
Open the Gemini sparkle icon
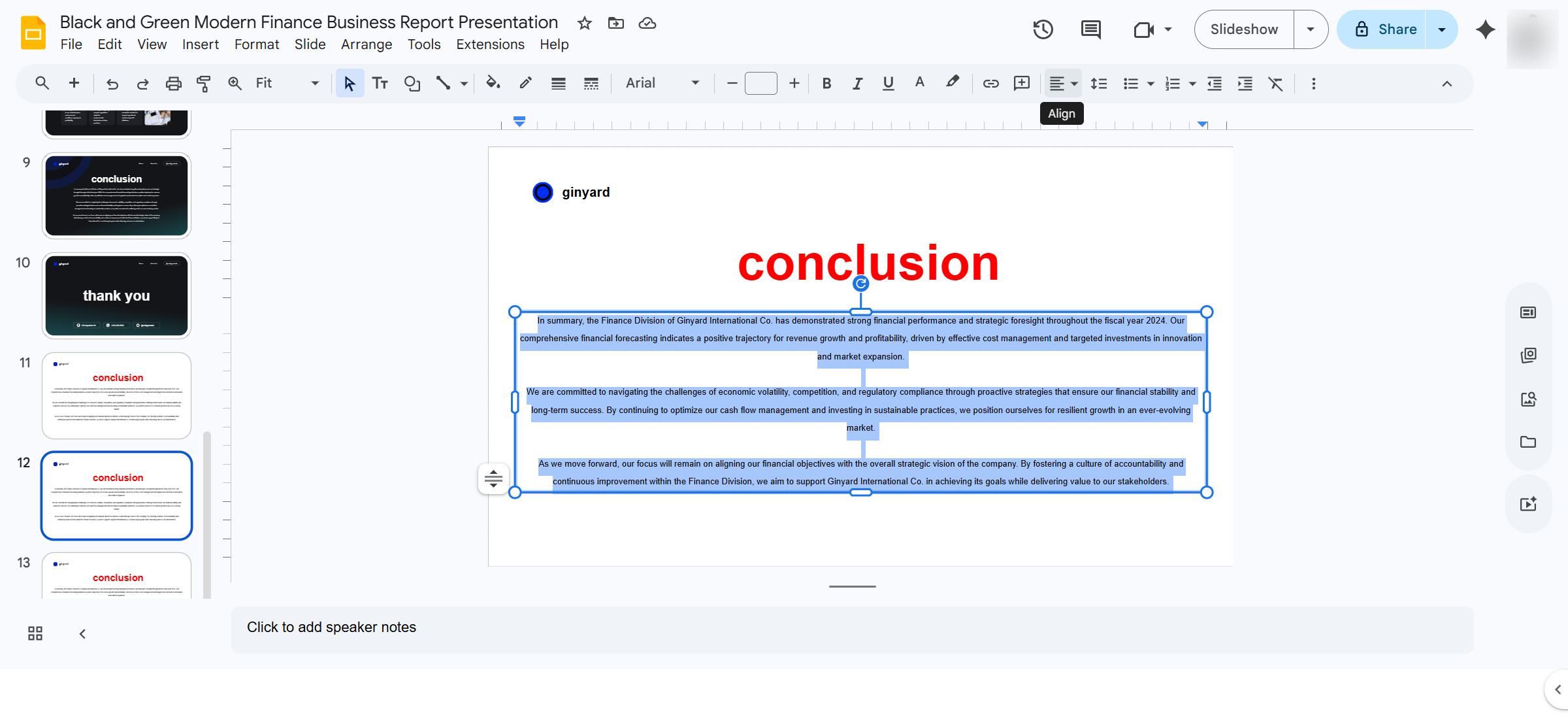[1485, 29]
